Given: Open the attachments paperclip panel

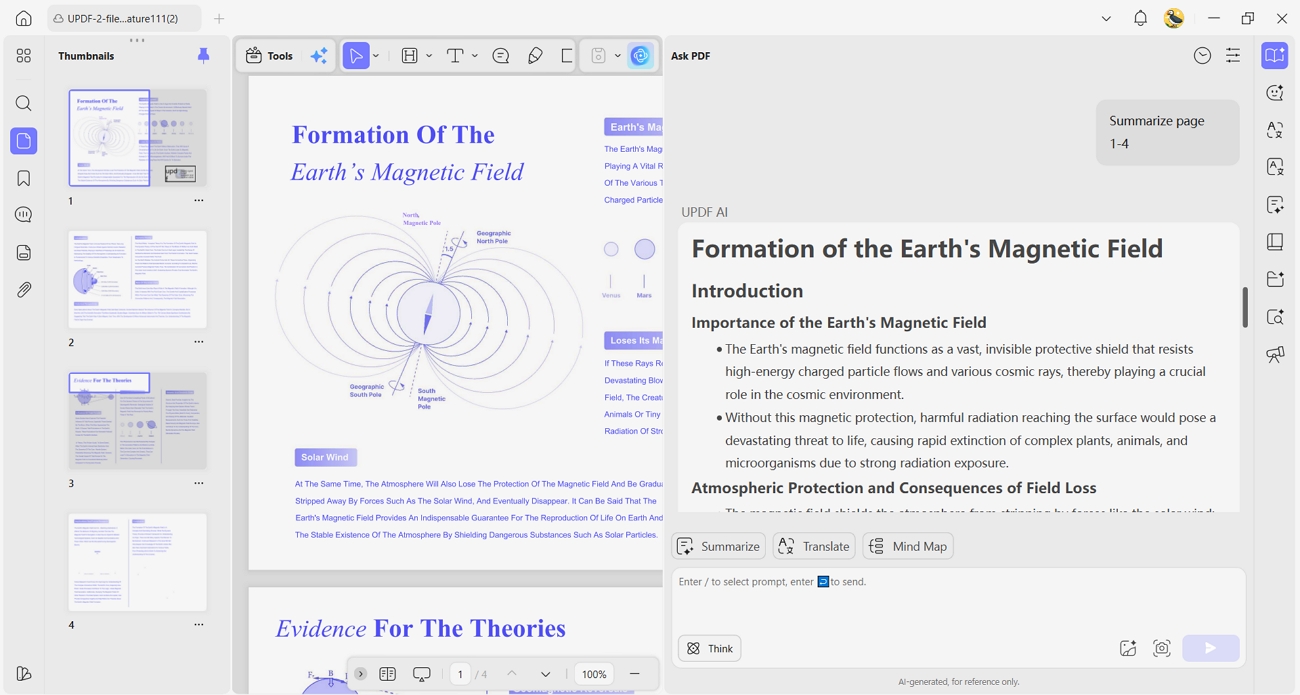Looking at the screenshot, I should pyautogui.click(x=24, y=290).
